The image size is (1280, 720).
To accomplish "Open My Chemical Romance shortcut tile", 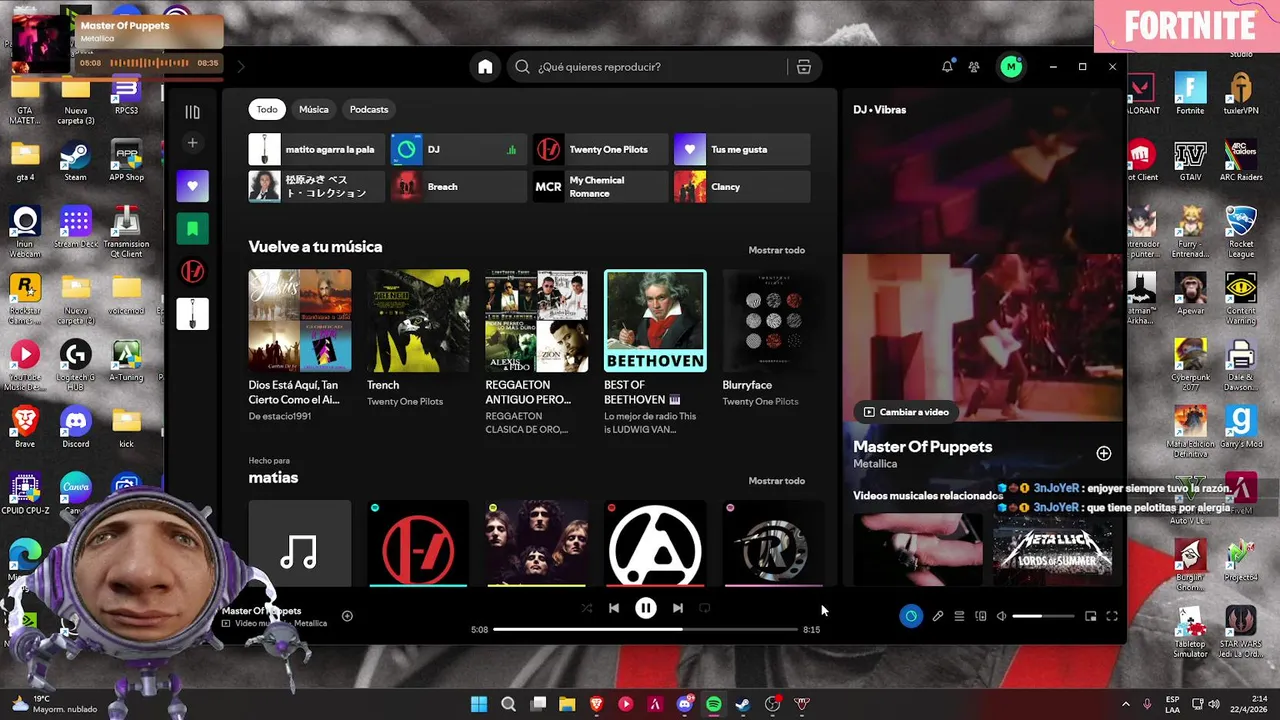I will click(x=600, y=187).
